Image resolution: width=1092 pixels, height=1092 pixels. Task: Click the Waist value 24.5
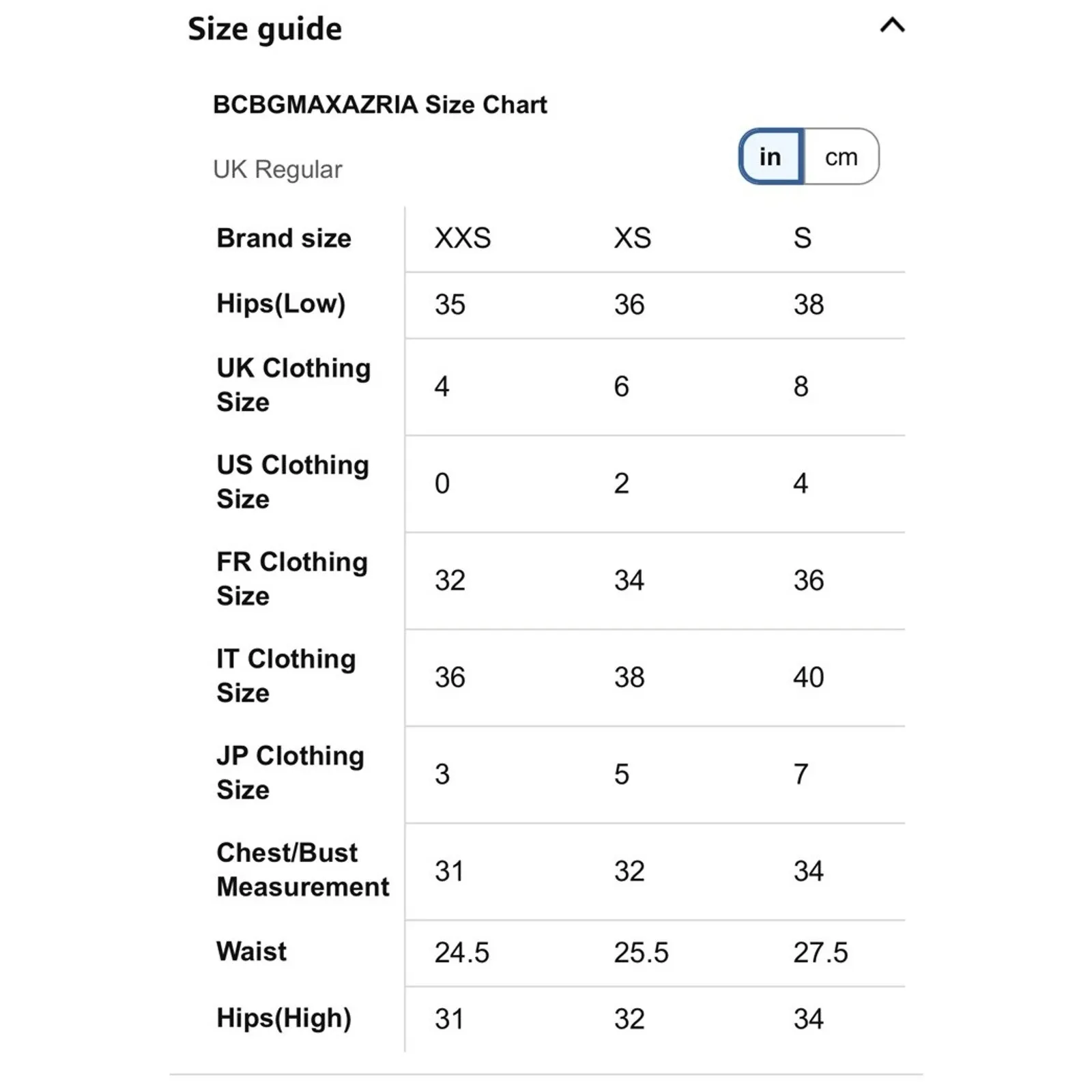pos(462,953)
